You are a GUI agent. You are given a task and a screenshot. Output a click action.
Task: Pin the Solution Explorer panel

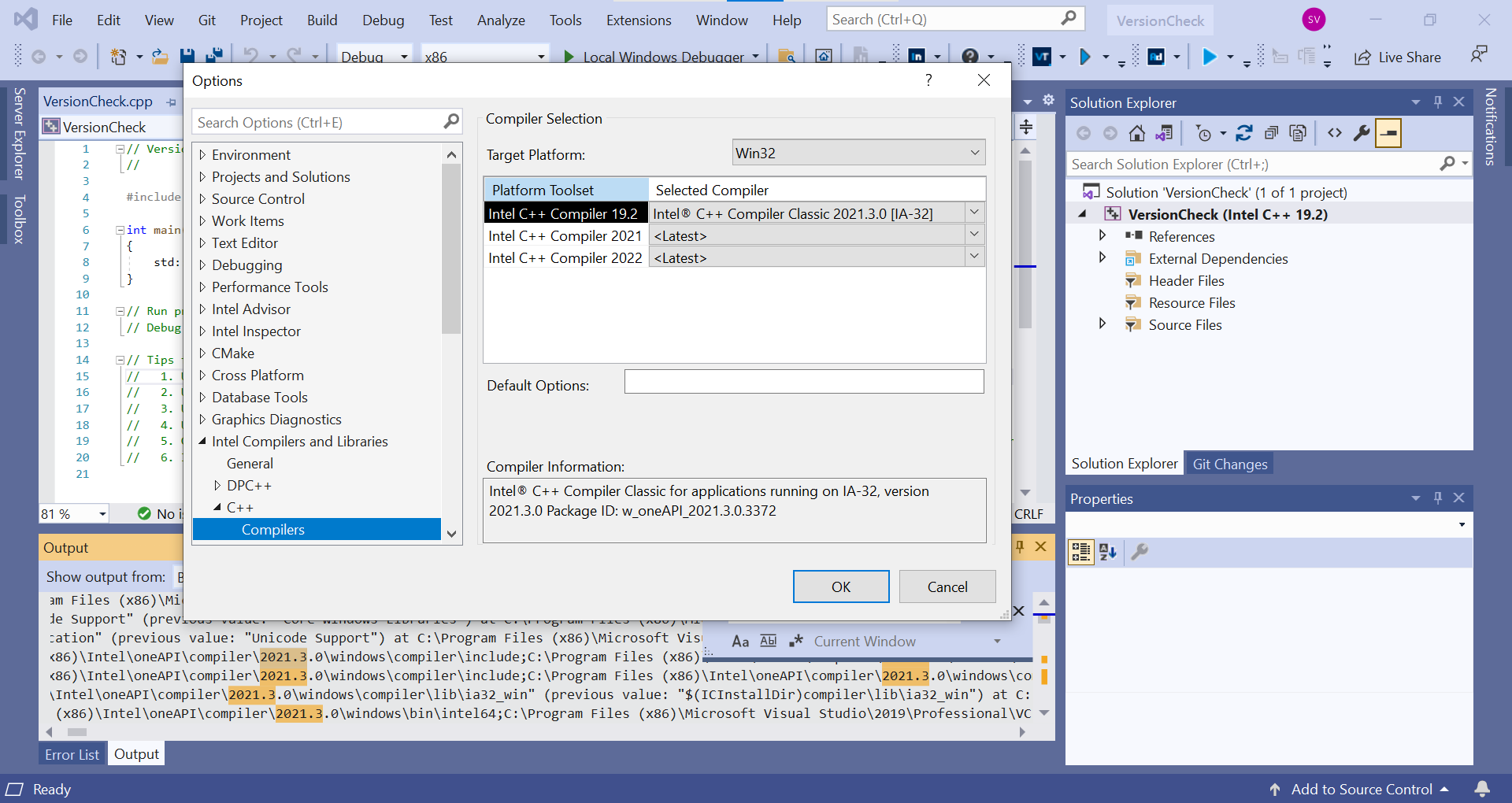point(1438,102)
